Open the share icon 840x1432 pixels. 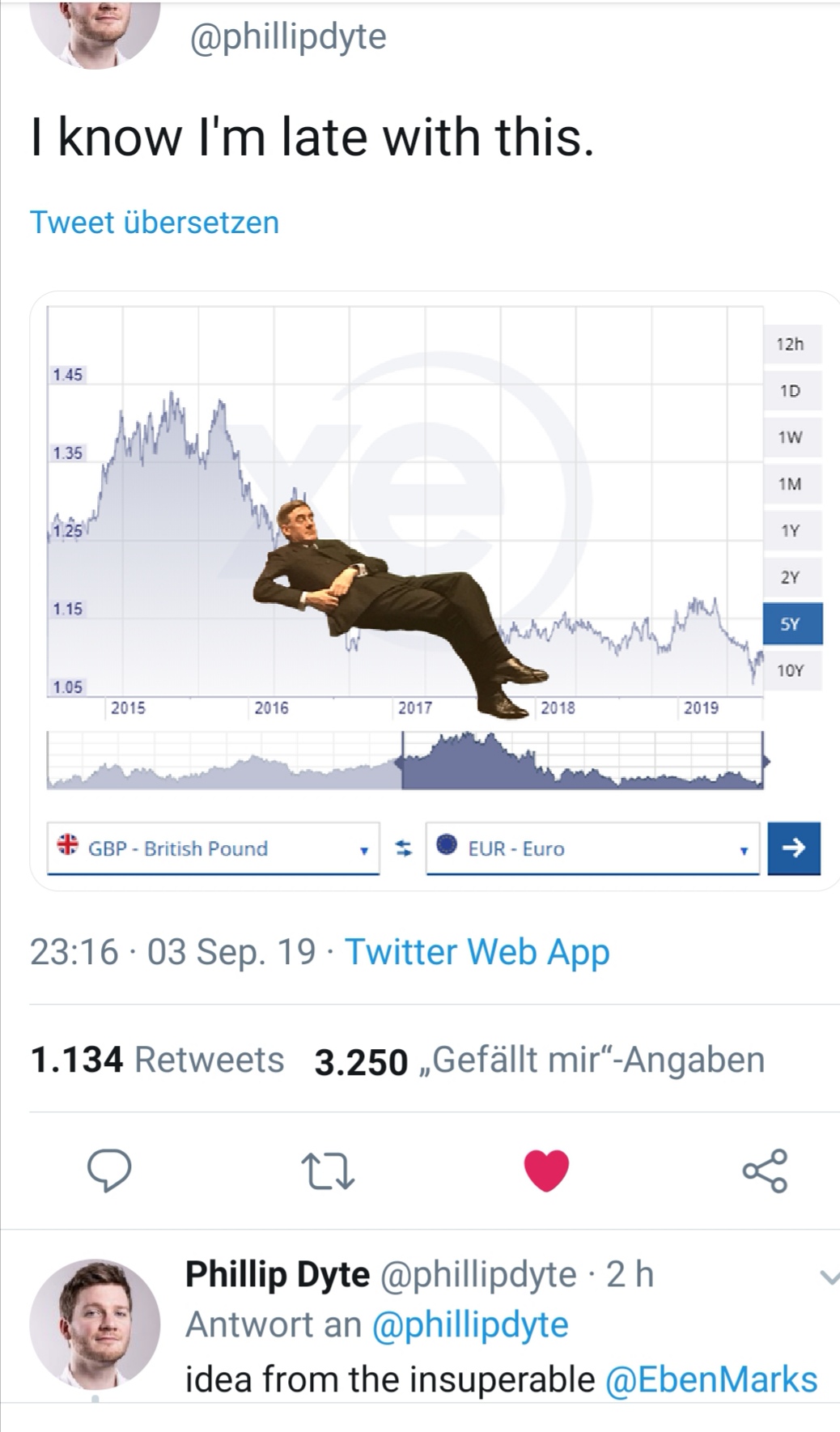tap(765, 1171)
